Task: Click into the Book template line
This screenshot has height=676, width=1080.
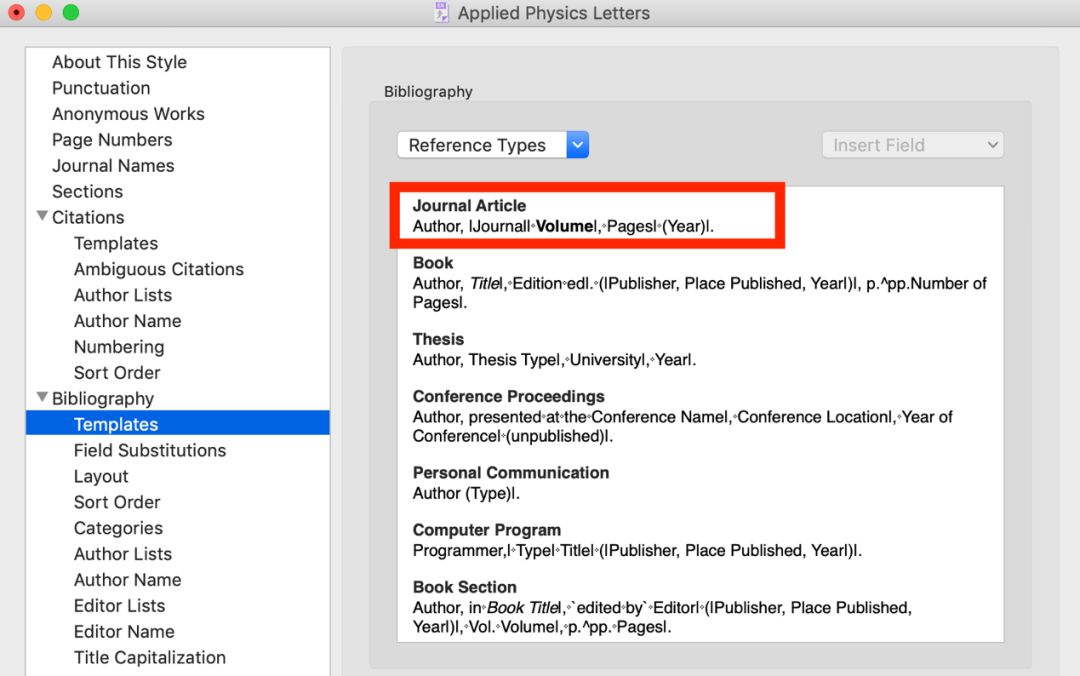Action: coord(699,284)
